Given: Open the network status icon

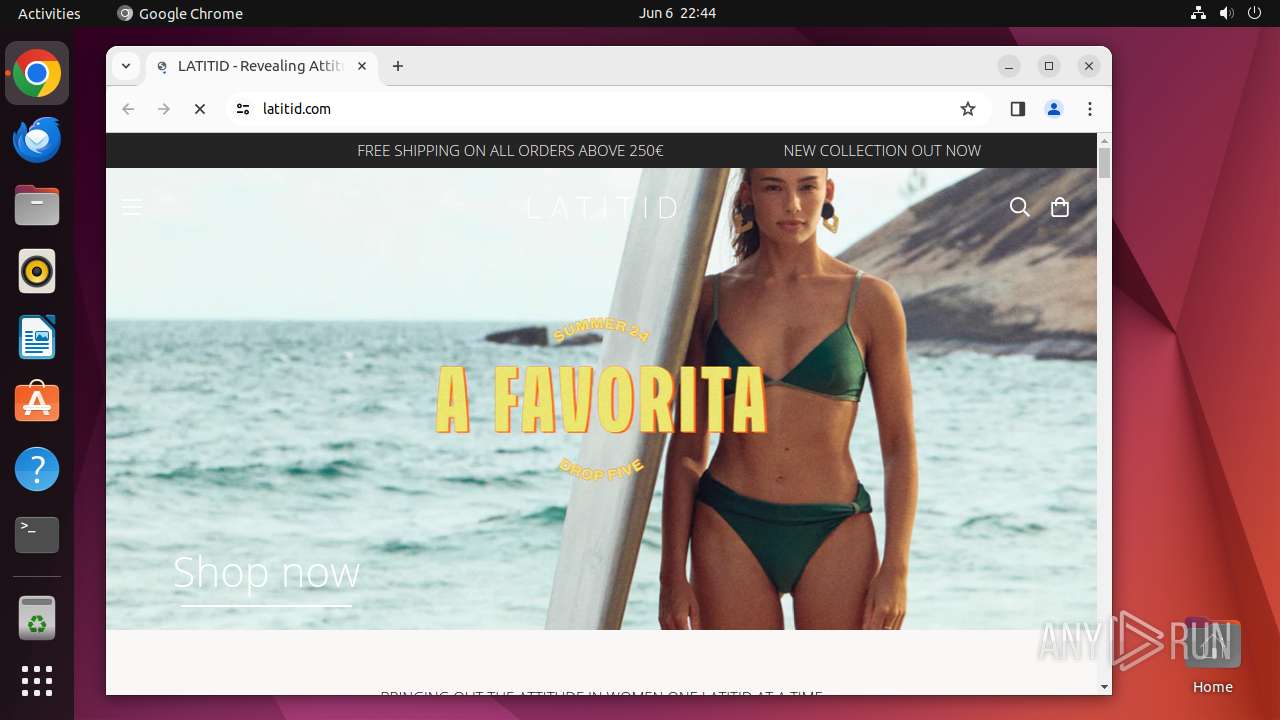Looking at the screenshot, I should (1198, 13).
